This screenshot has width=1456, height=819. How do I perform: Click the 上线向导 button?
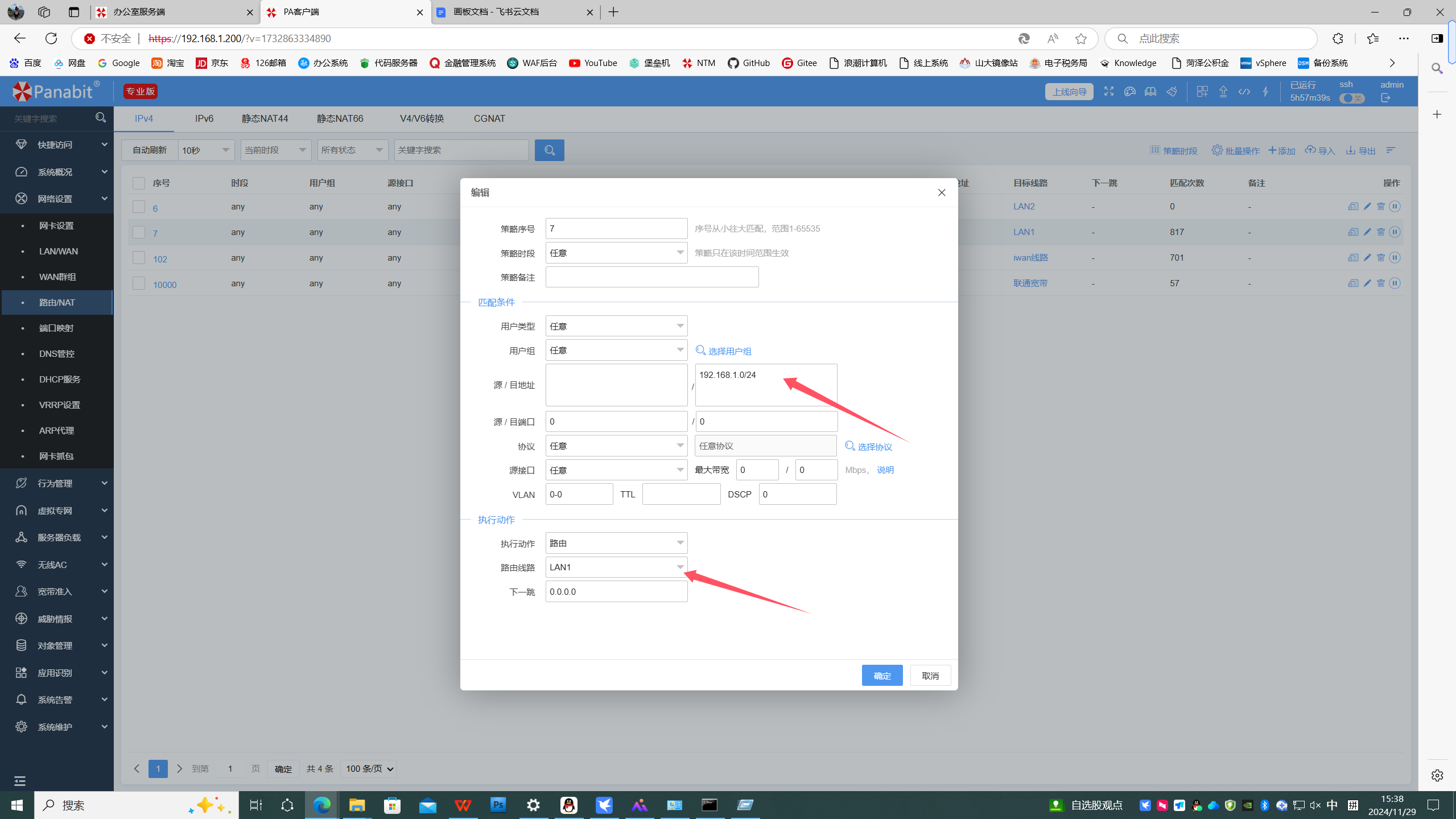[1069, 91]
